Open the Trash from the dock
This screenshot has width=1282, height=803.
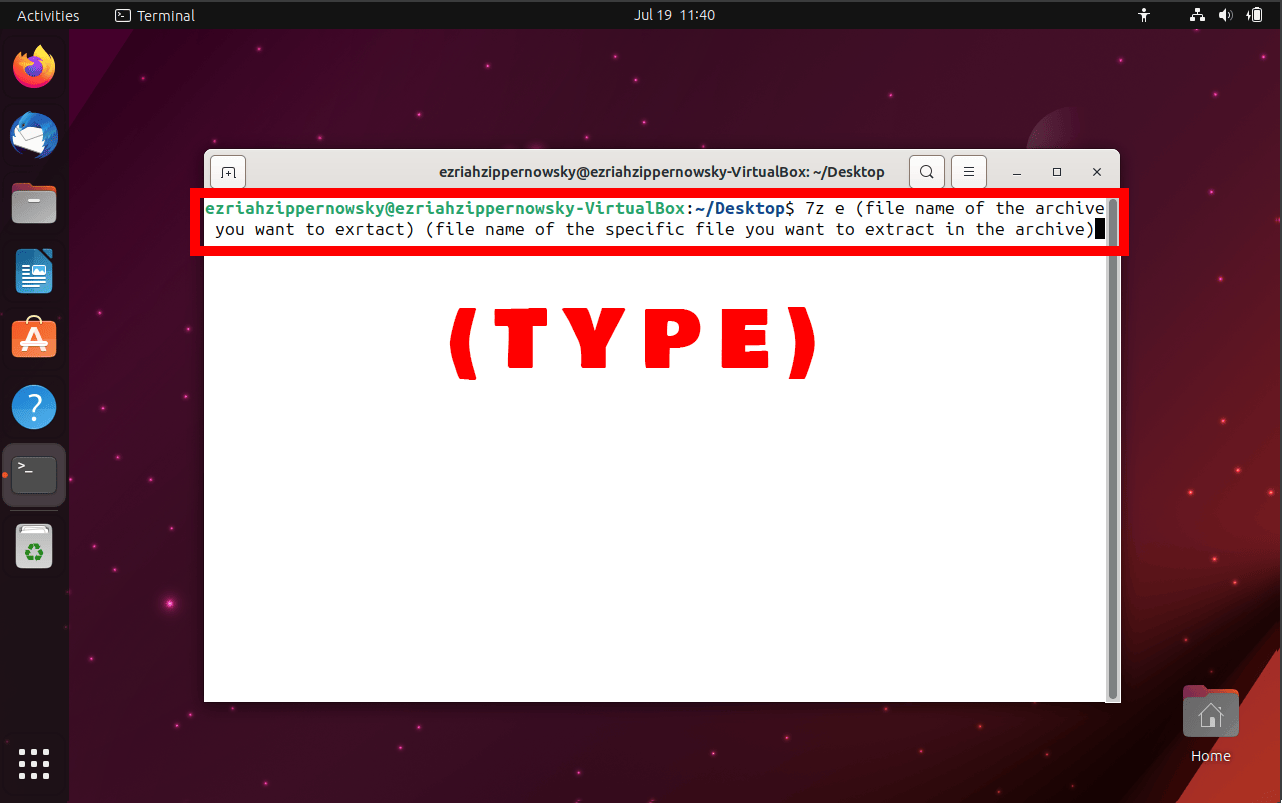[x=34, y=546]
